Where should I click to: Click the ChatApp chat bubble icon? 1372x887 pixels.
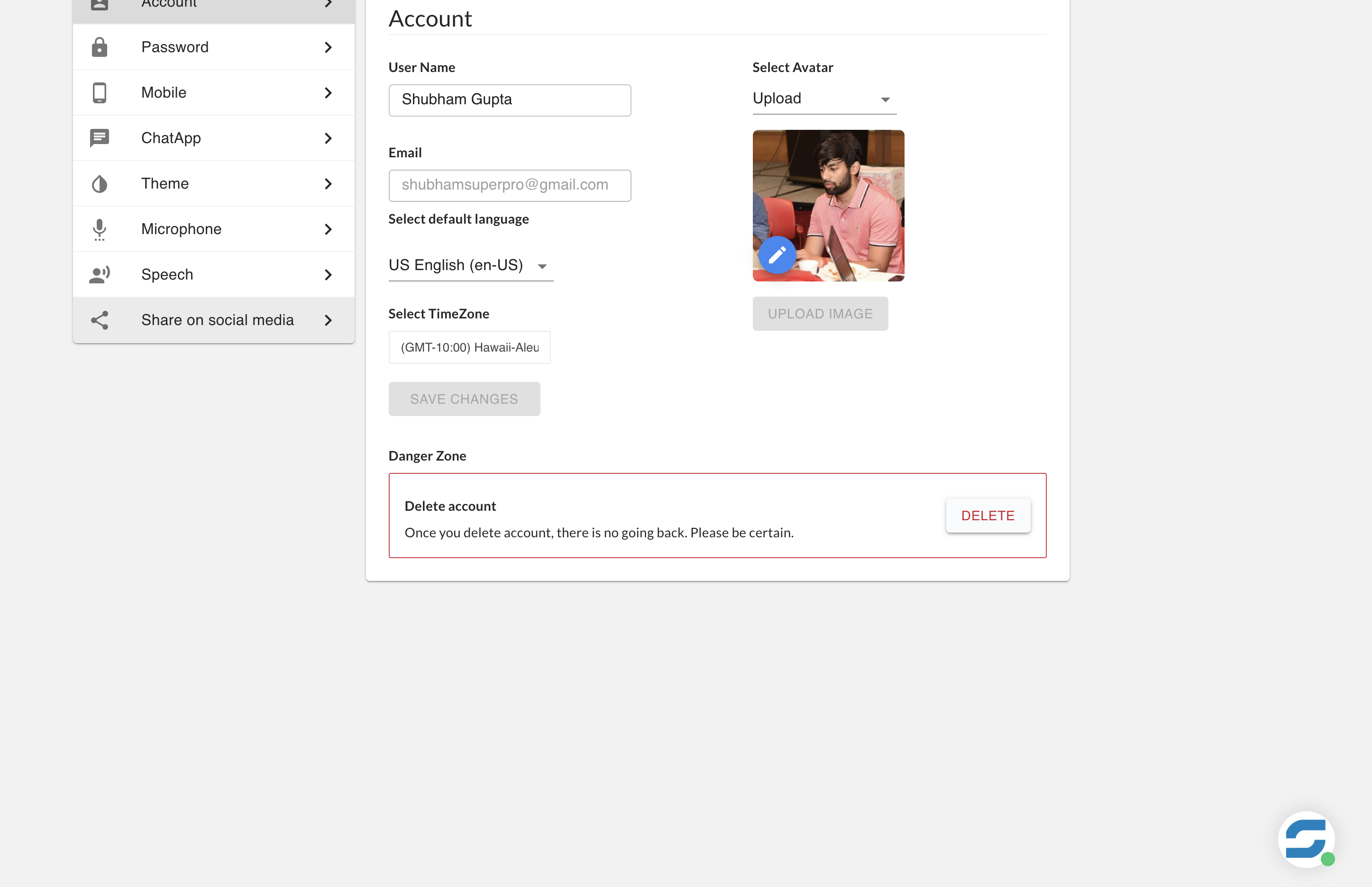[100, 138]
